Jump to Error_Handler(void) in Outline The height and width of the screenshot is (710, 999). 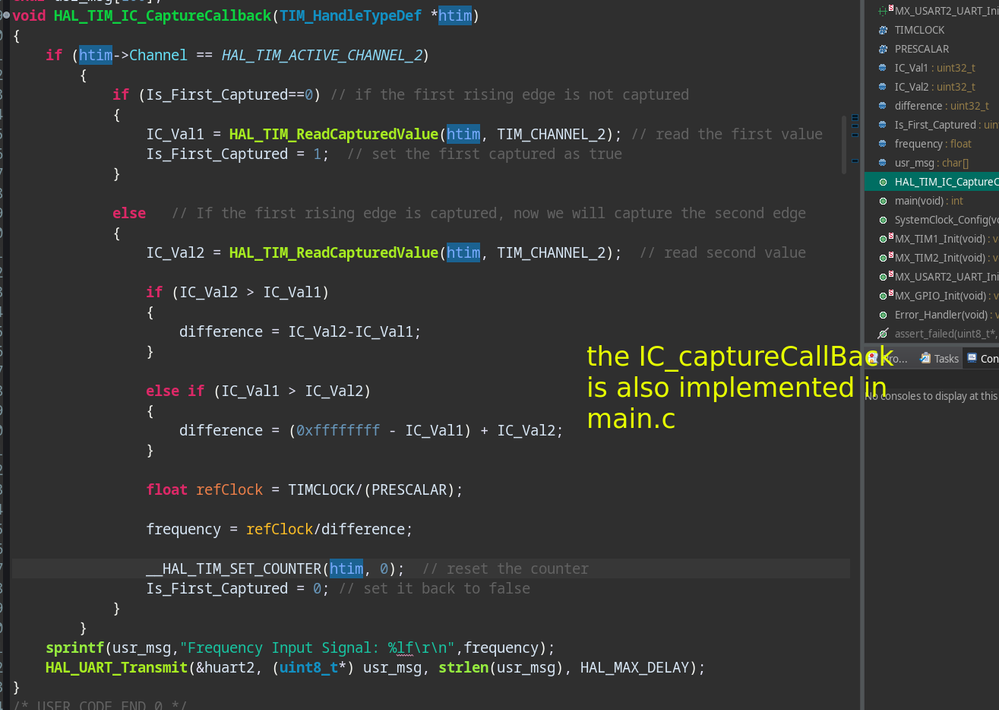click(x=945, y=315)
